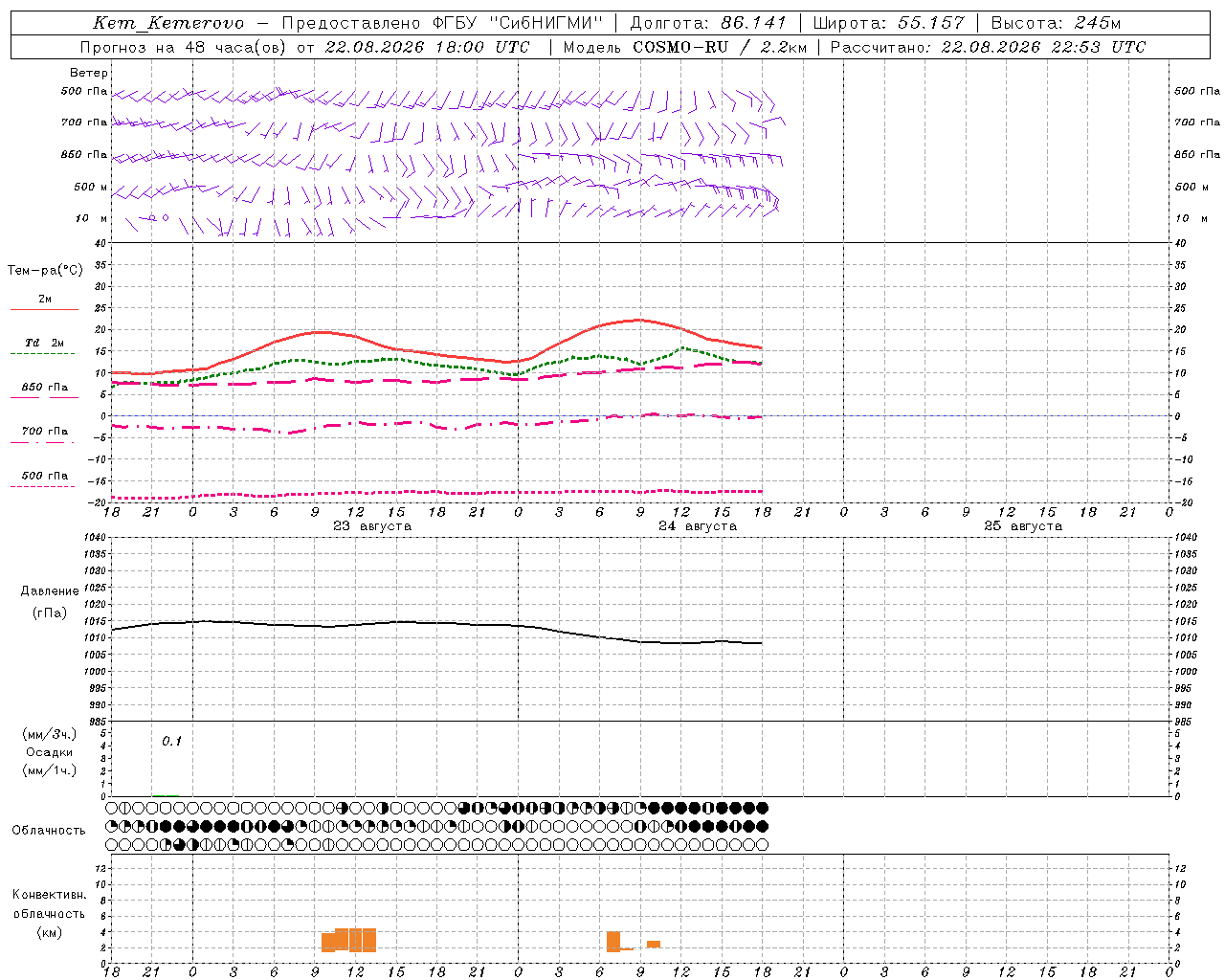
Task: Click the red 2м temperature legend line
Action: click(x=44, y=309)
